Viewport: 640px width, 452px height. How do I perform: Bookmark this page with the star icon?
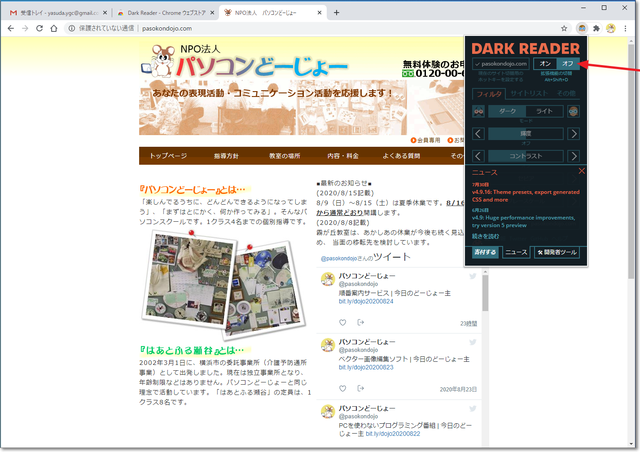point(562,30)
